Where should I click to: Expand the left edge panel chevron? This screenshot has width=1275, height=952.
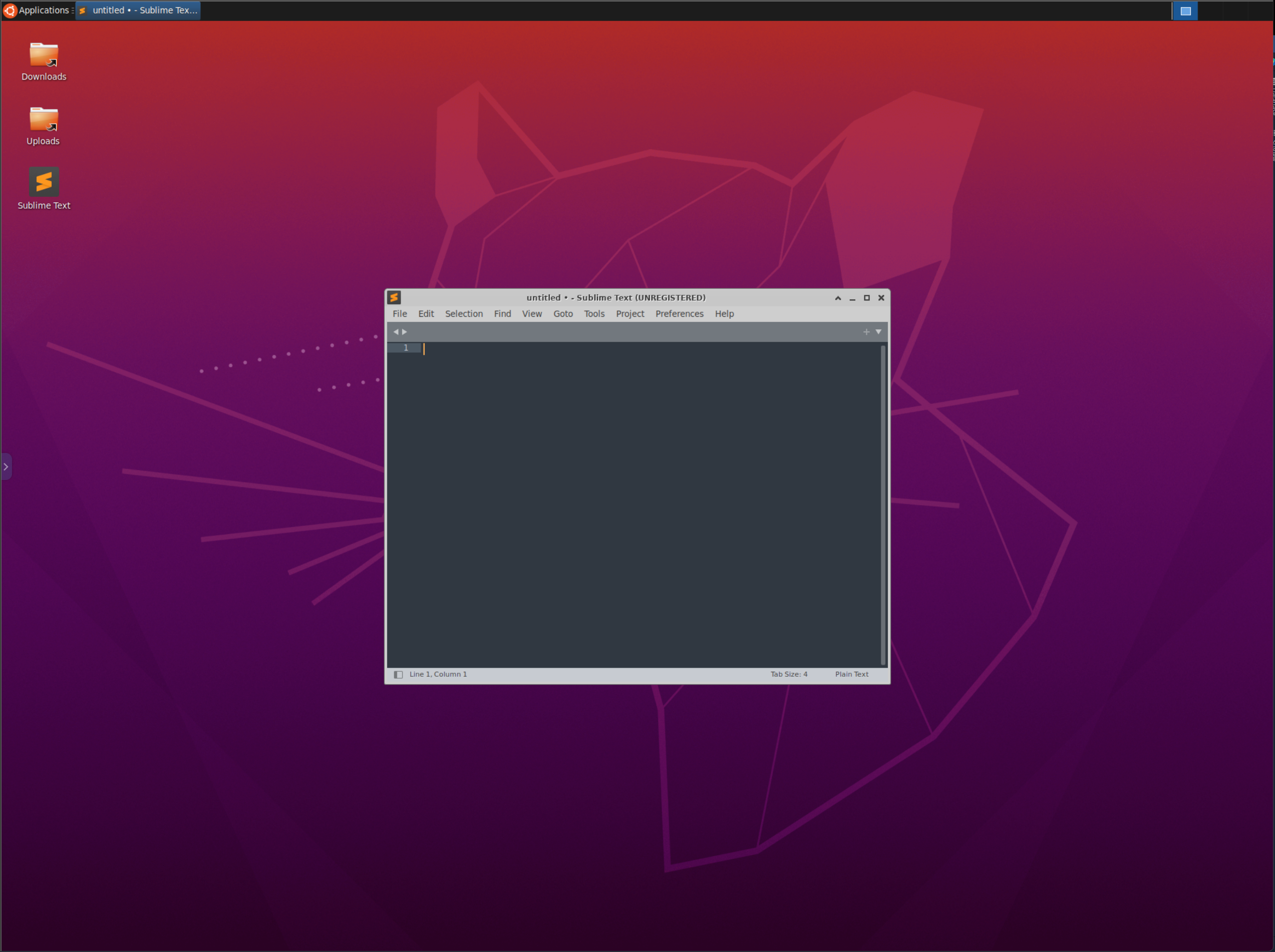pos(6,467)
